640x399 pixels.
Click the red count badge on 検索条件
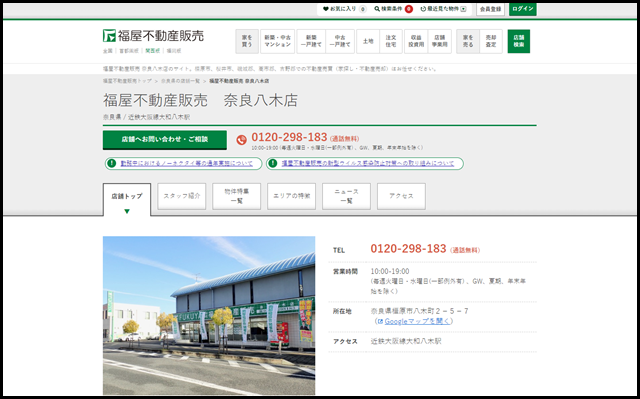(x=409, y=9)
